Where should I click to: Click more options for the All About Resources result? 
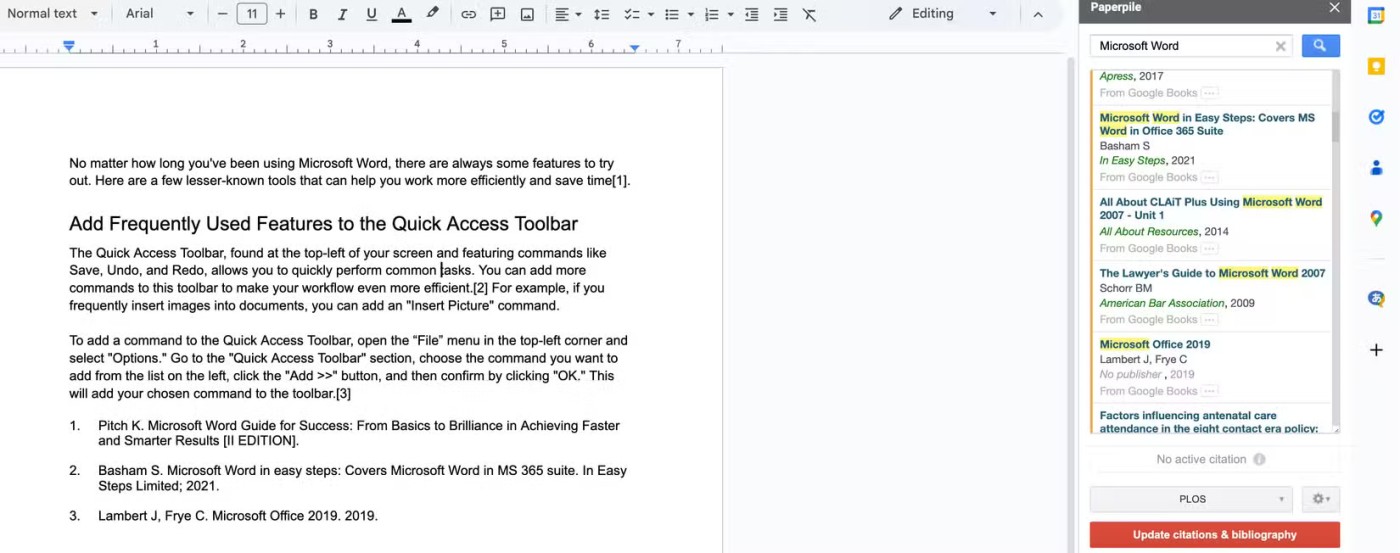(1210, 248)
